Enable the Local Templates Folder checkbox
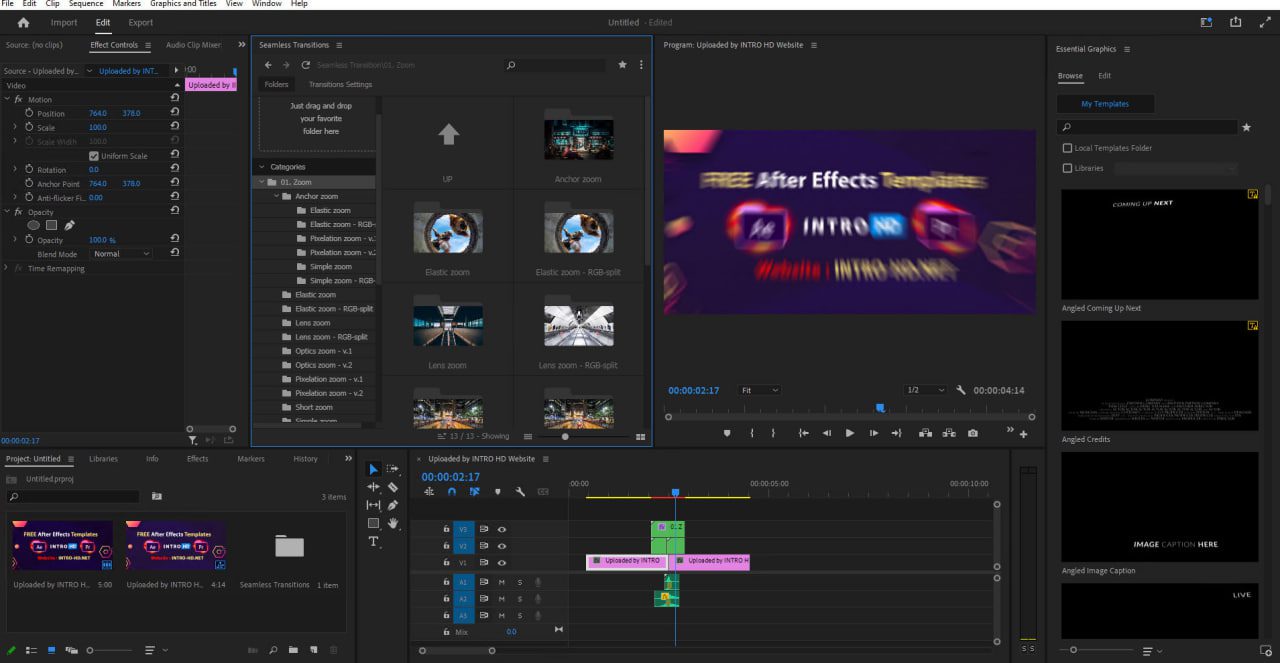 [1067, 148]
